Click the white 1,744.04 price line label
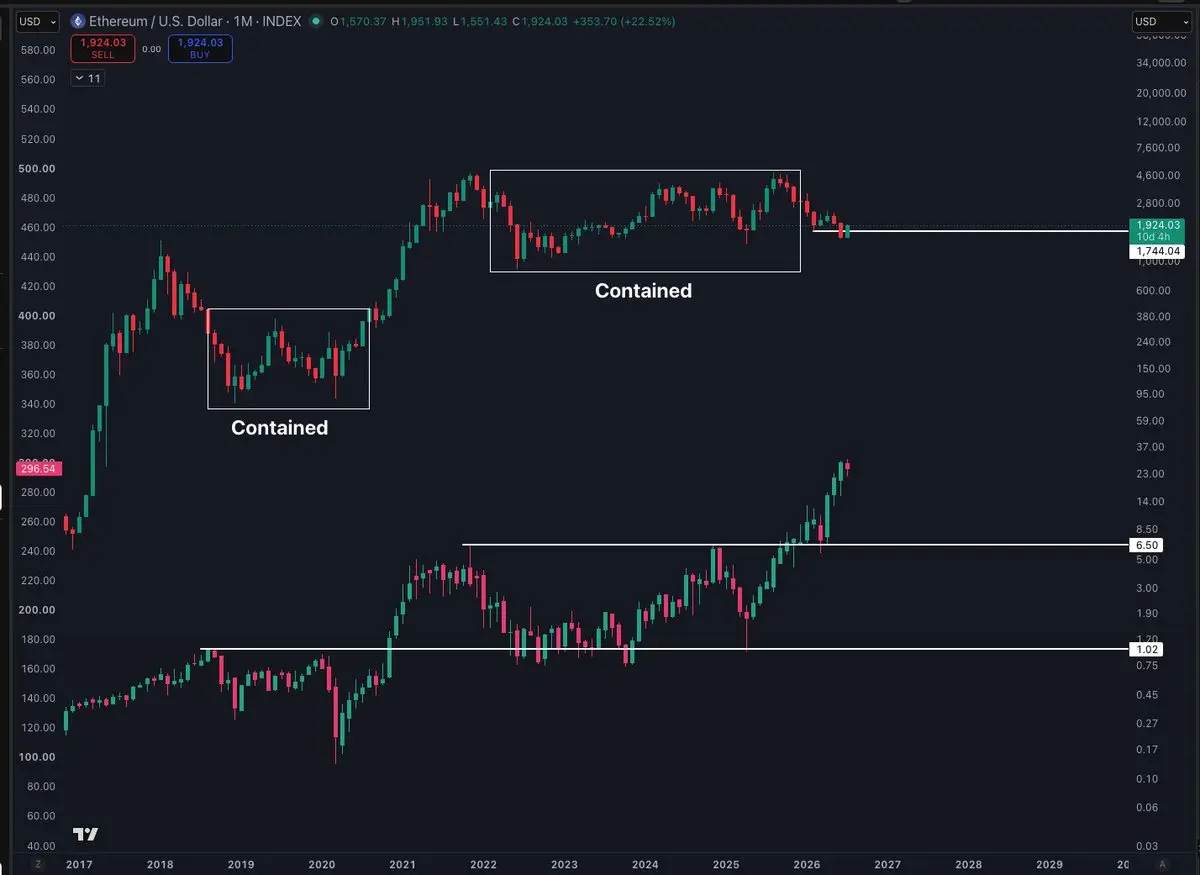This screenshot has height=875, width=1200. tap(1157, 251)
